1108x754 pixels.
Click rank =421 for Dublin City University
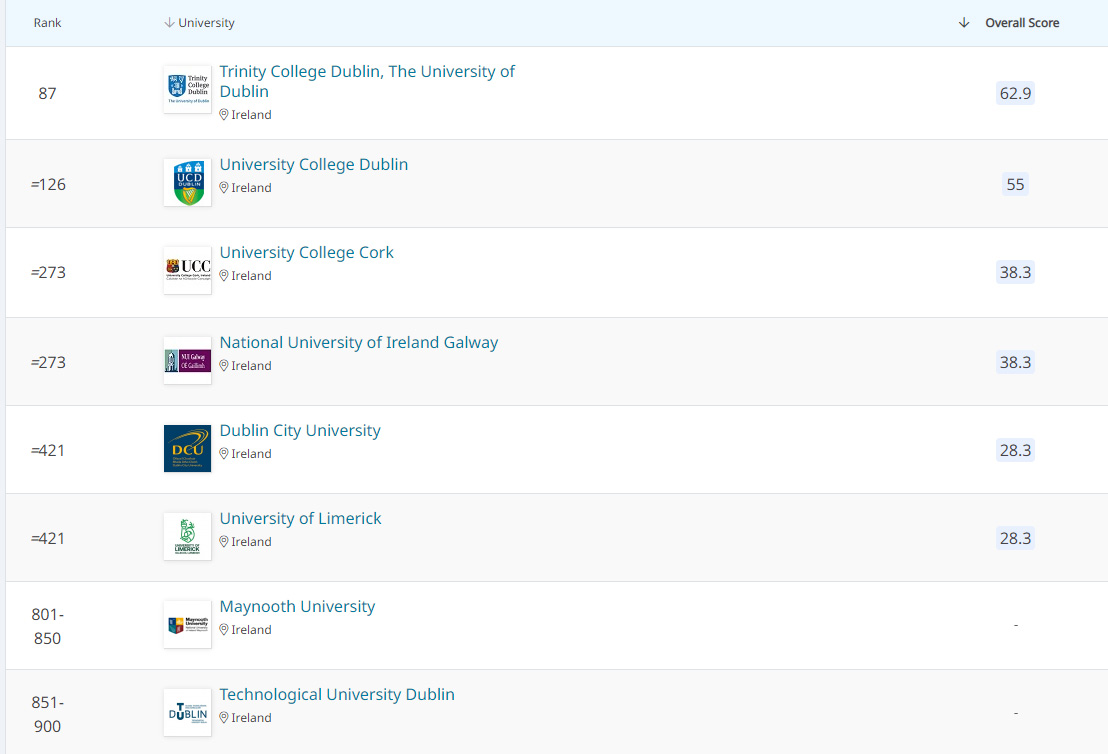[48, 450]
